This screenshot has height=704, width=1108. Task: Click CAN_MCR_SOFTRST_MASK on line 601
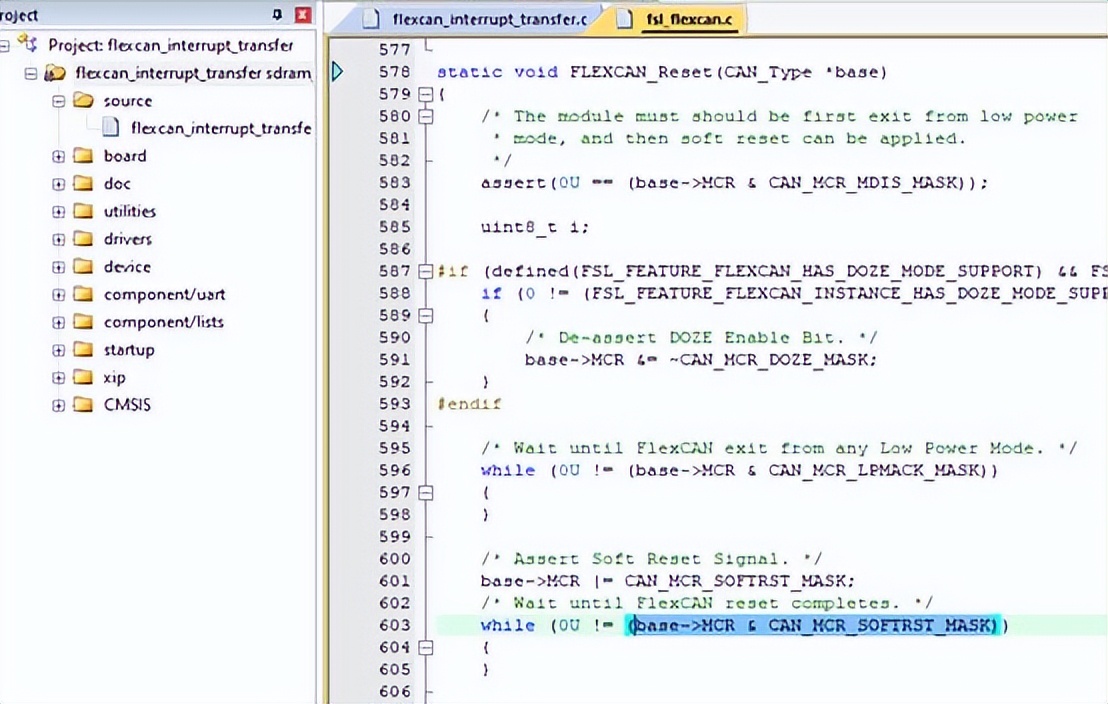coord(734,581)
